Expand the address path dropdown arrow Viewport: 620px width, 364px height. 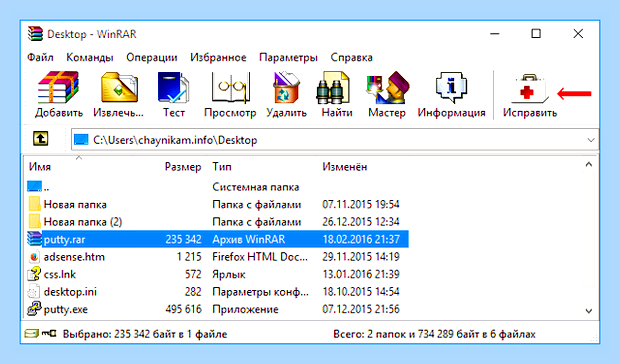click(x=591, y=140)
